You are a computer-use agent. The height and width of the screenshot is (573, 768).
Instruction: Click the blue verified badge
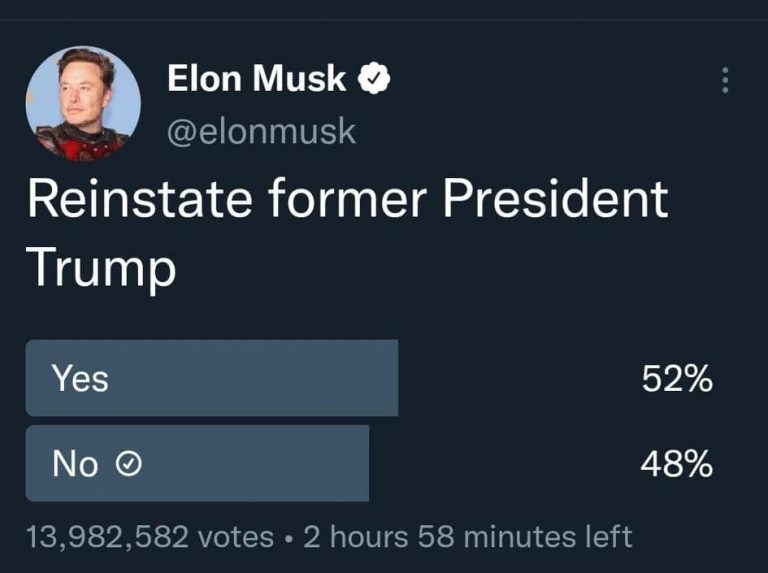pos(375,79)
